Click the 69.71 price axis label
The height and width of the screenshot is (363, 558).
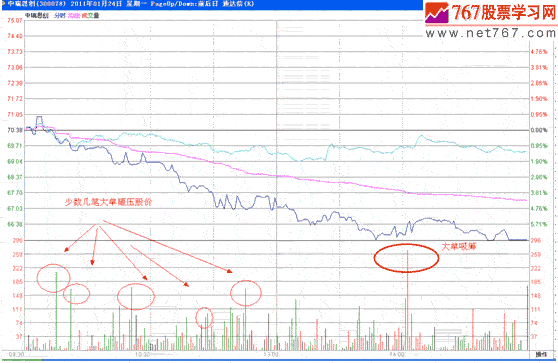pos(15,146)
